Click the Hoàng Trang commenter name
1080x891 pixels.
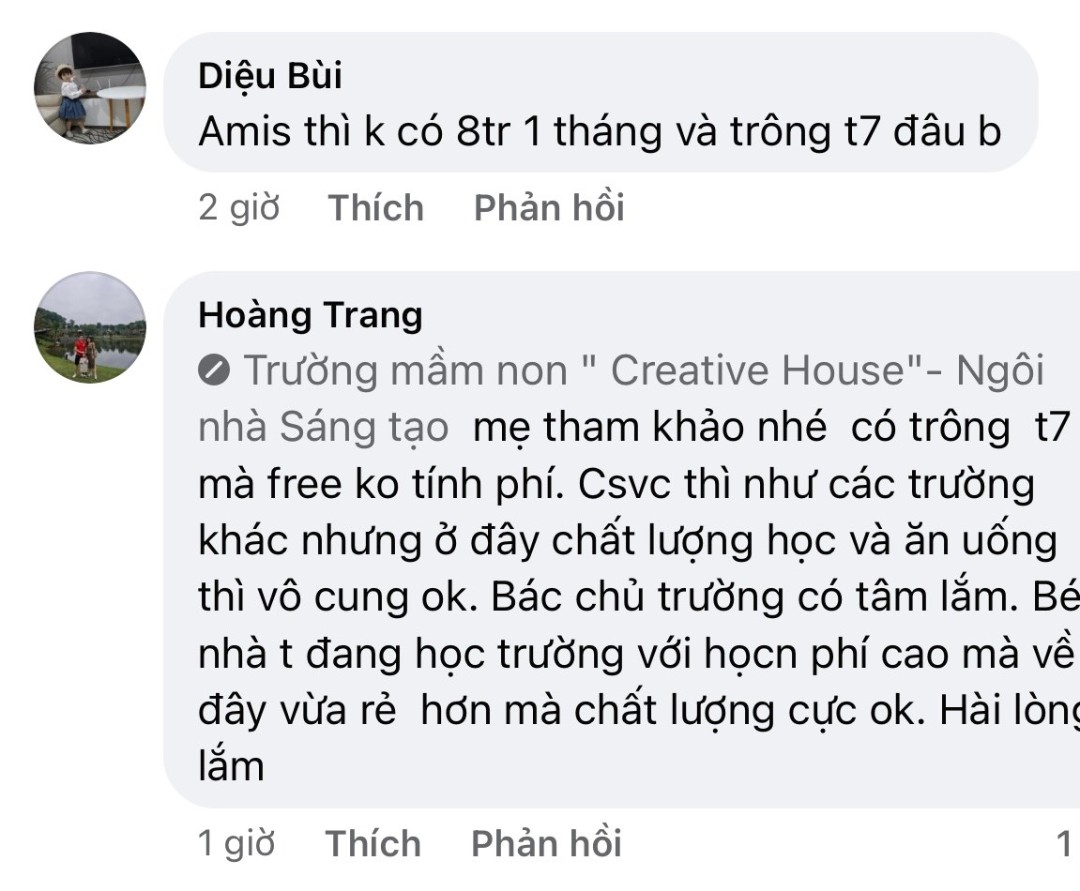click(310, 315)
